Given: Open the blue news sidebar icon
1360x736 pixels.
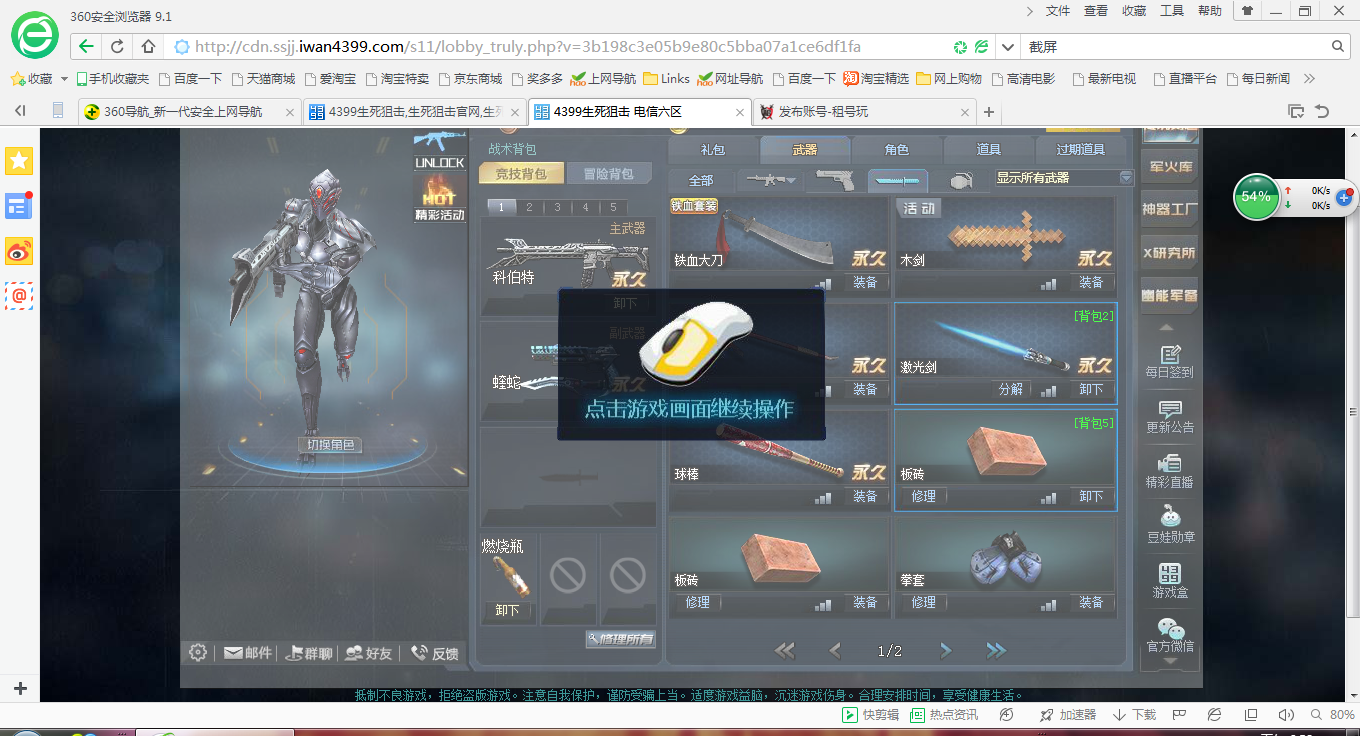Looking at the screenshot, I should (x=19, y=206).
